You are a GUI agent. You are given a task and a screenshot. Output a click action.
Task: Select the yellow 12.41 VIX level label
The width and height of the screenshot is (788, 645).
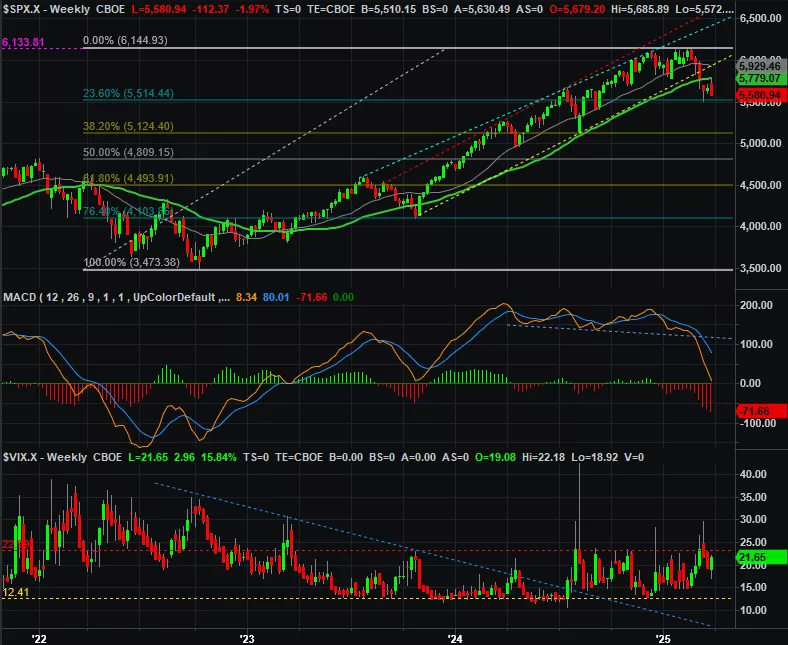point(14,593)
